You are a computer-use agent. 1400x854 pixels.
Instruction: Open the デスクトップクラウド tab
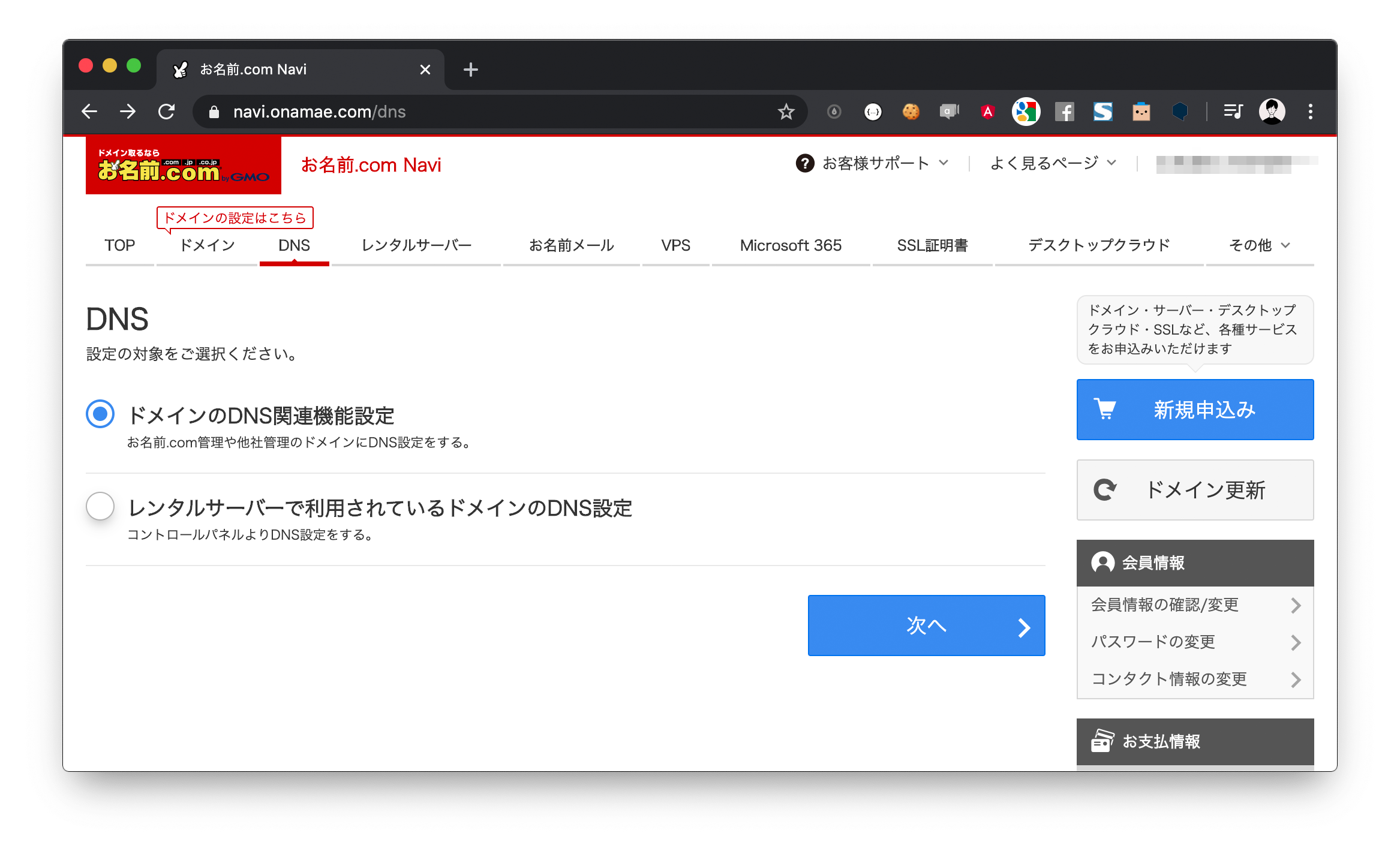pos(1099,245)
